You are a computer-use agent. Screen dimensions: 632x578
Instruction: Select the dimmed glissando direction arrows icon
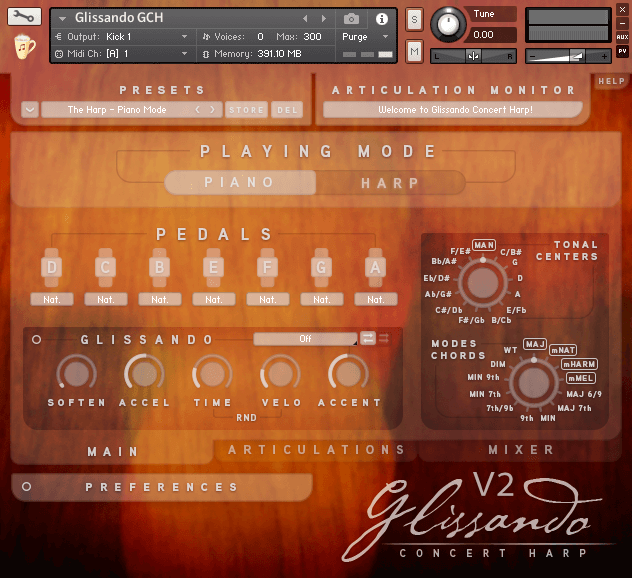pyautogui.click(x=384, y=338)
